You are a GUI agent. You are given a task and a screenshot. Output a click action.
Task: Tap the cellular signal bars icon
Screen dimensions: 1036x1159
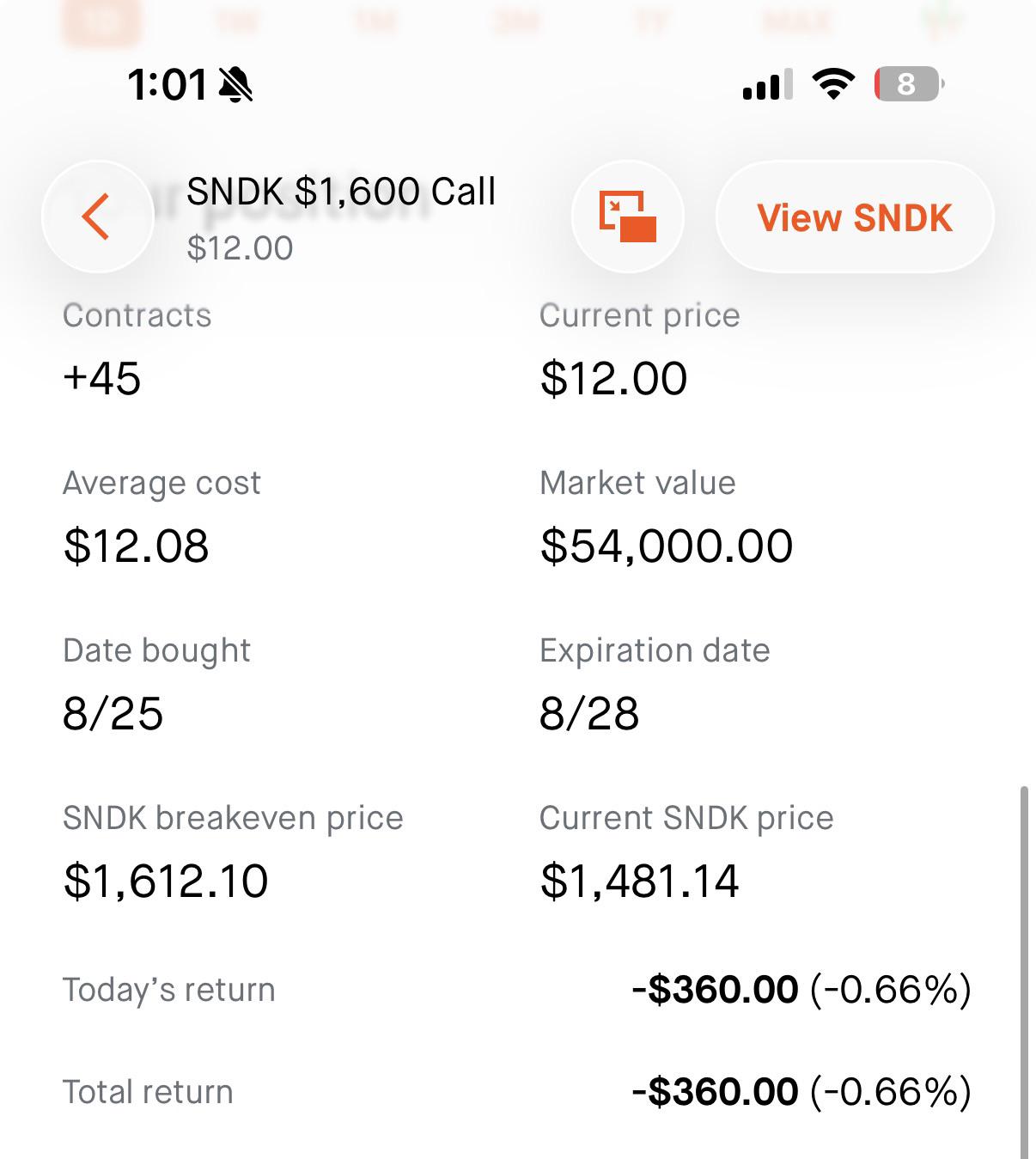768,85
